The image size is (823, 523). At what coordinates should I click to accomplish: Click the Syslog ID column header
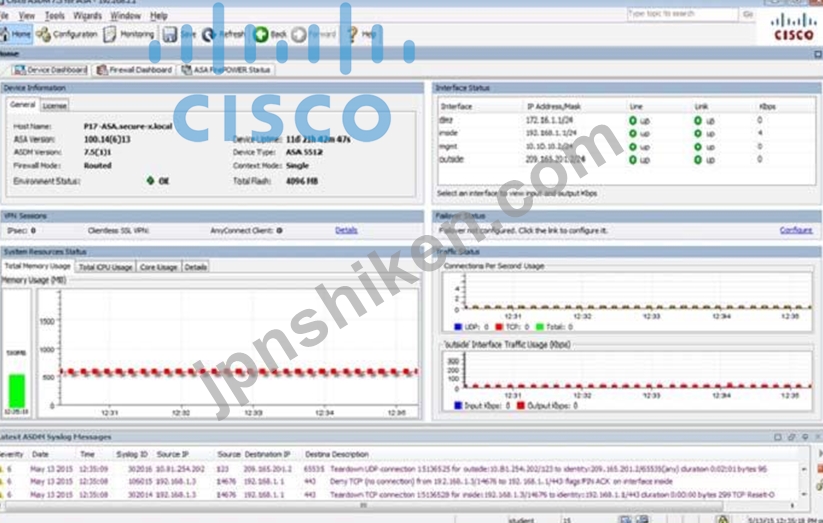[131, 454]
